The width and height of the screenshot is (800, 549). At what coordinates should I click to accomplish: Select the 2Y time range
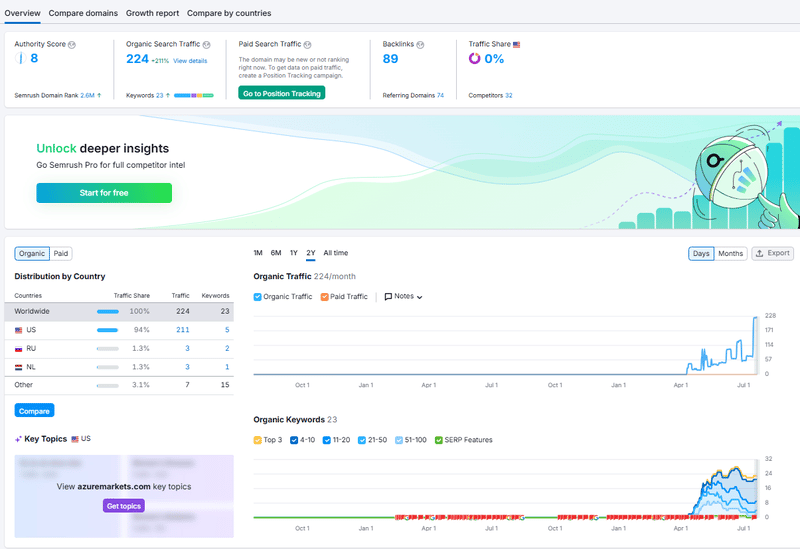click(311, 253)
